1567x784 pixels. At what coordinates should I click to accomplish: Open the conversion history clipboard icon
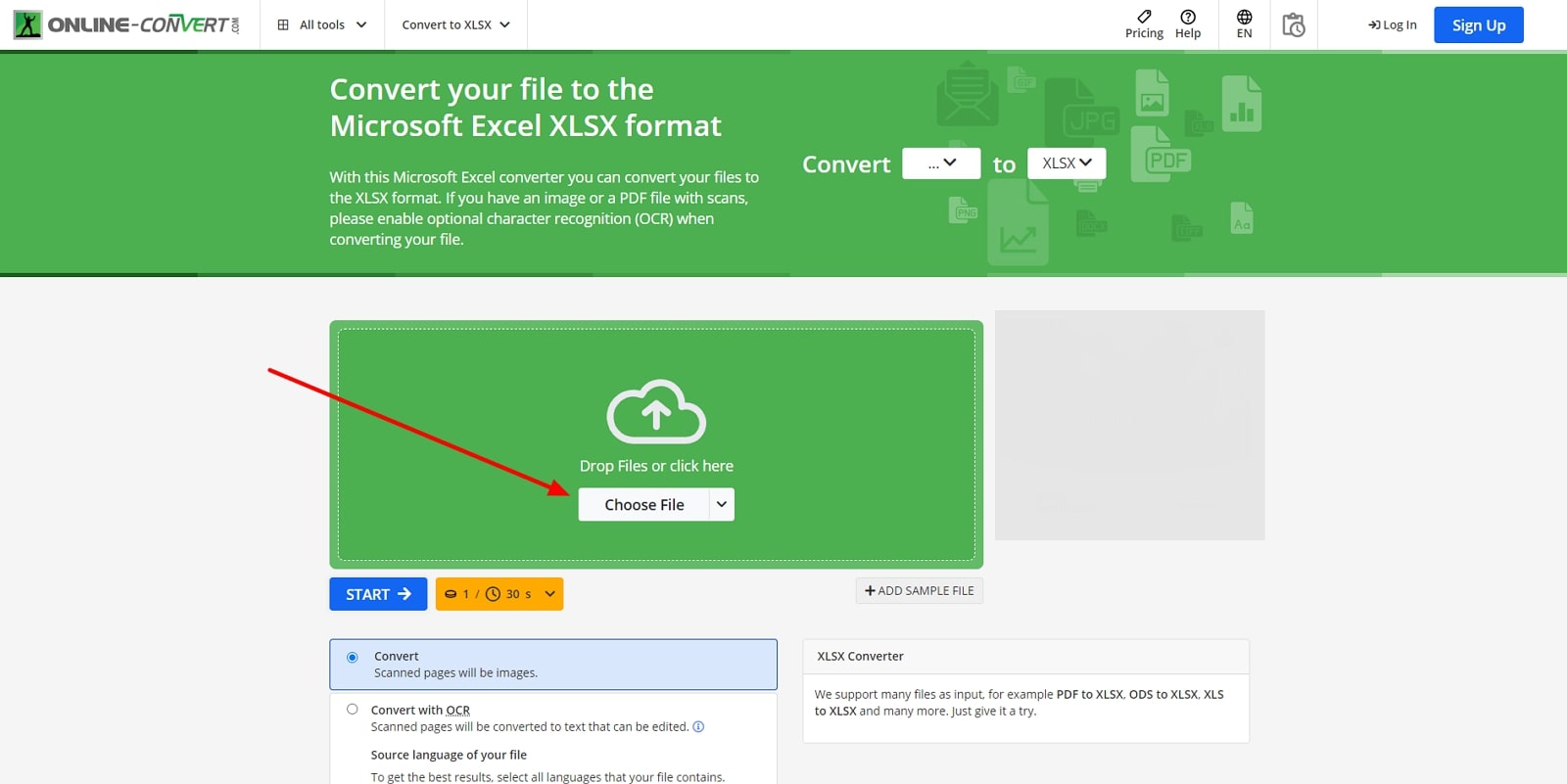tap(1293, 24)
